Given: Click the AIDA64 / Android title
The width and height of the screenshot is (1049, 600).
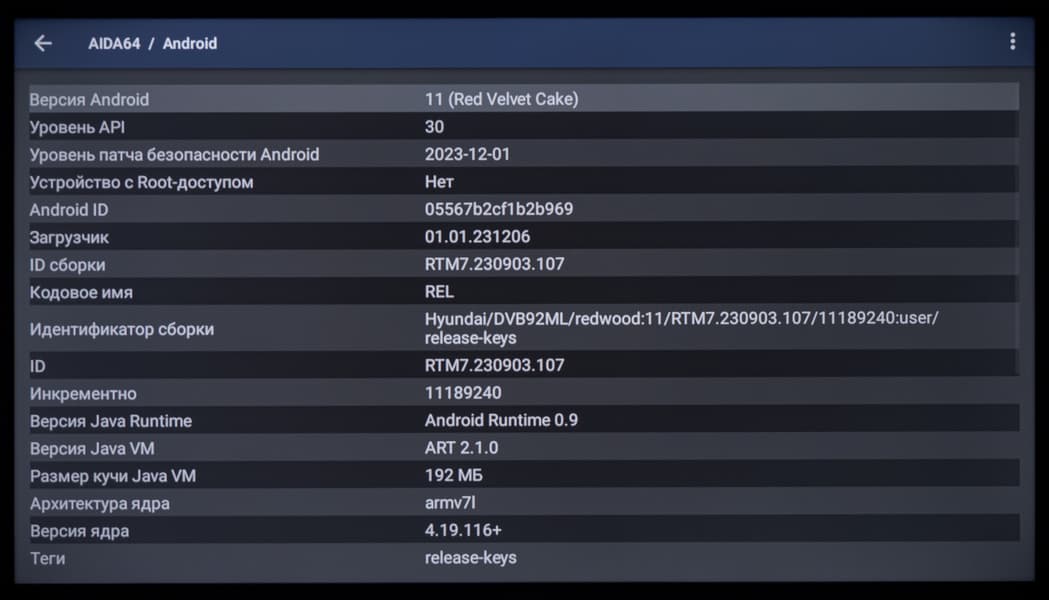Looking at the screenshot, I should [x=153, y=43].
